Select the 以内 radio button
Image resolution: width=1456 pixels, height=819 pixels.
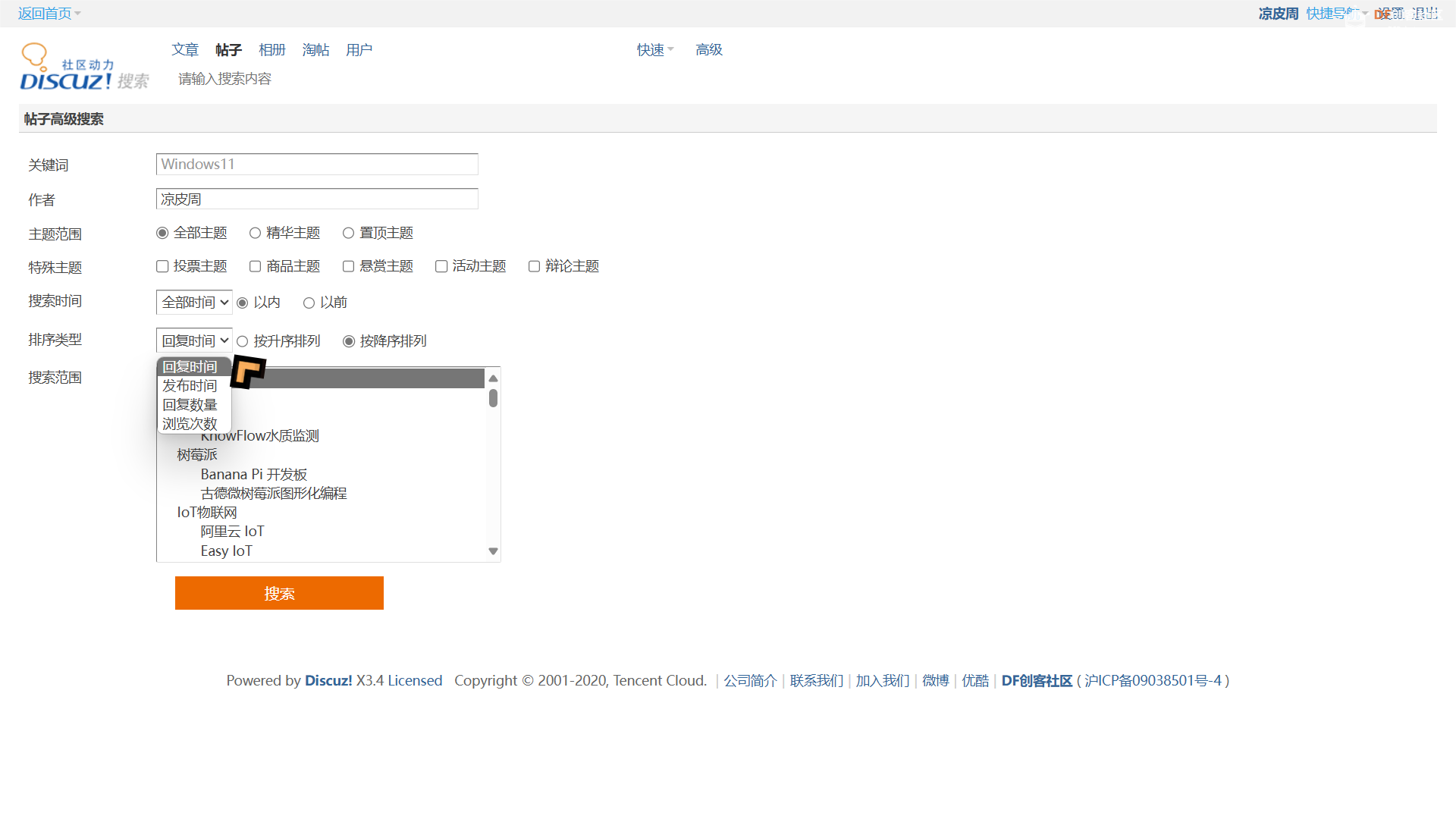pyautogui.click(x=243, y=303)
